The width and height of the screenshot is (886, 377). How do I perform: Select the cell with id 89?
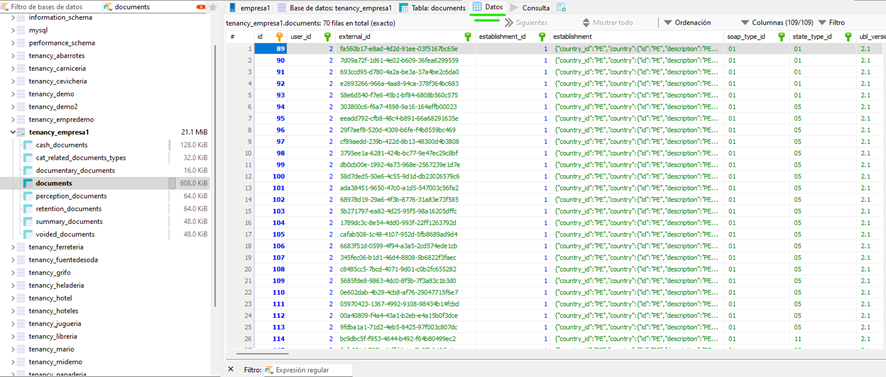[271, 49]
